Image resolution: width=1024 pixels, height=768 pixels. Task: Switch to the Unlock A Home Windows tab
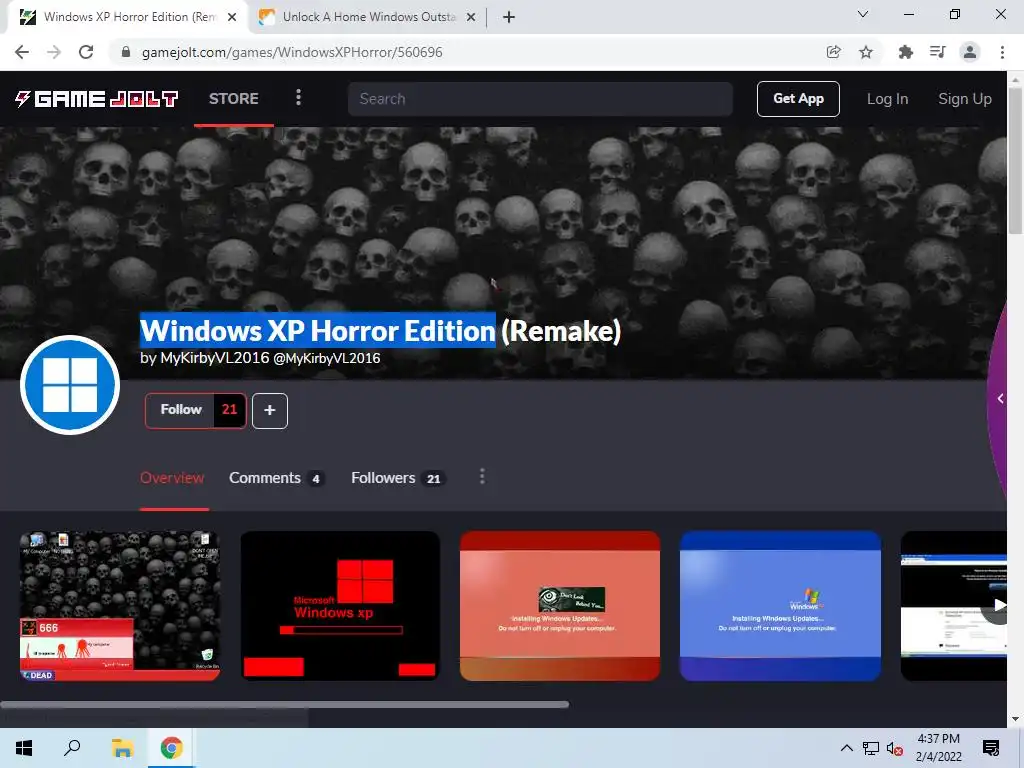[x=369, y=17]
